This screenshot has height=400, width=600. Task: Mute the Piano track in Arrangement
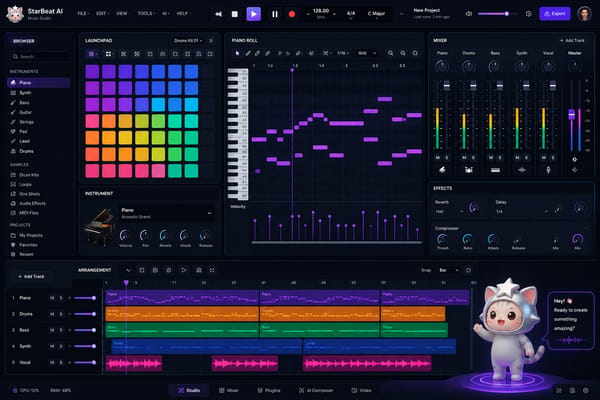[52, 298]
